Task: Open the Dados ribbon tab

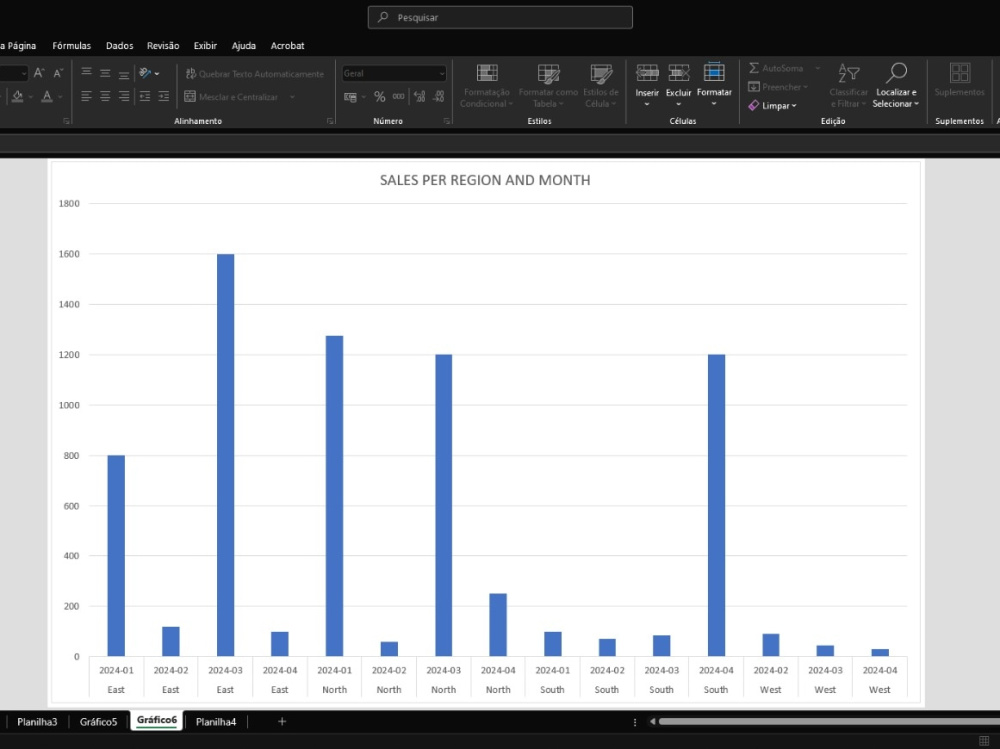Action: [119, 46]
